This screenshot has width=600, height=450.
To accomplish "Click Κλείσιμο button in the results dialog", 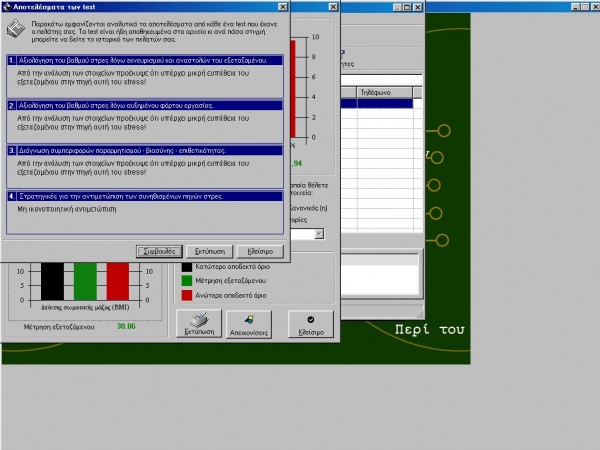I will [x=260, y=251].
